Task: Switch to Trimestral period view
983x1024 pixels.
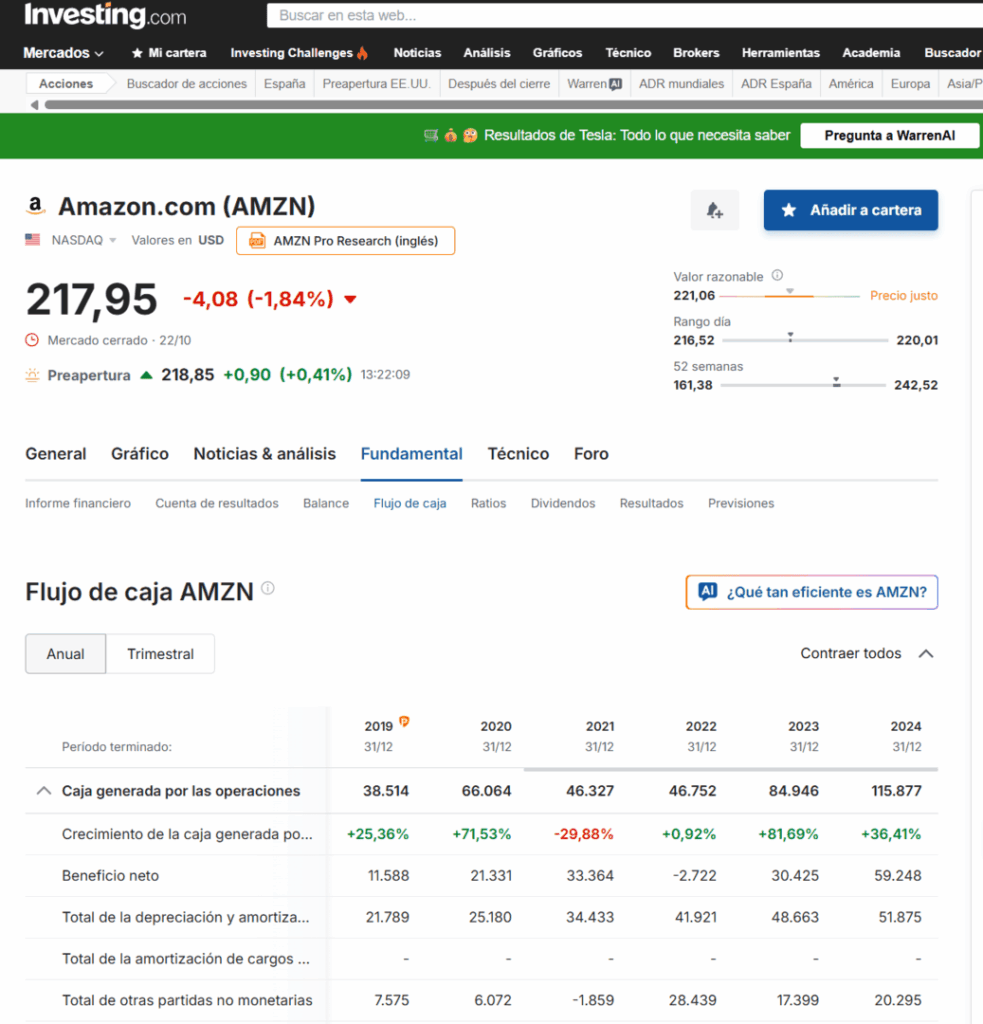Action: coord(160,654)
